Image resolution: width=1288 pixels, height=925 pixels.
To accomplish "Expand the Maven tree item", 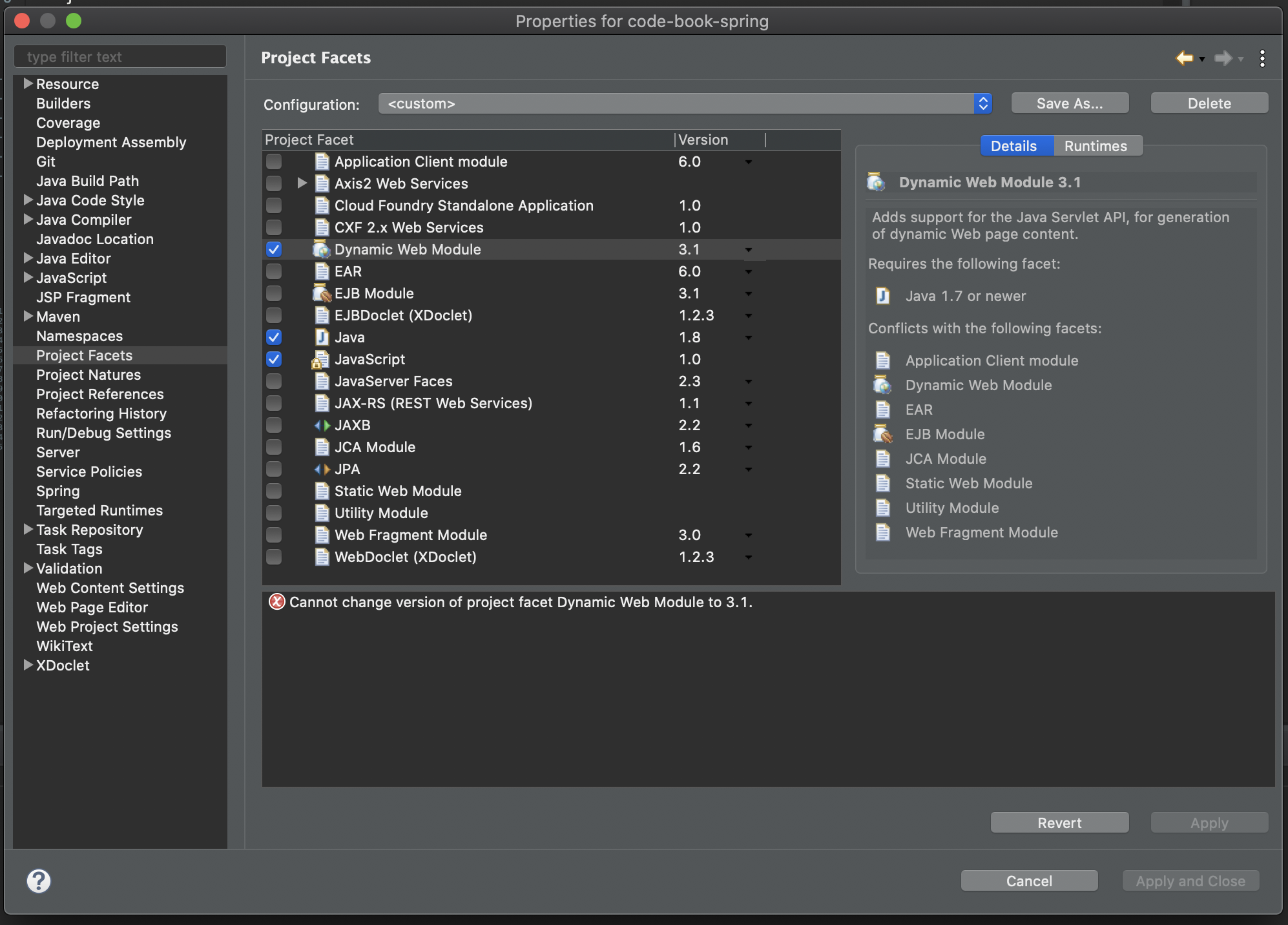I will pos(28,317).
